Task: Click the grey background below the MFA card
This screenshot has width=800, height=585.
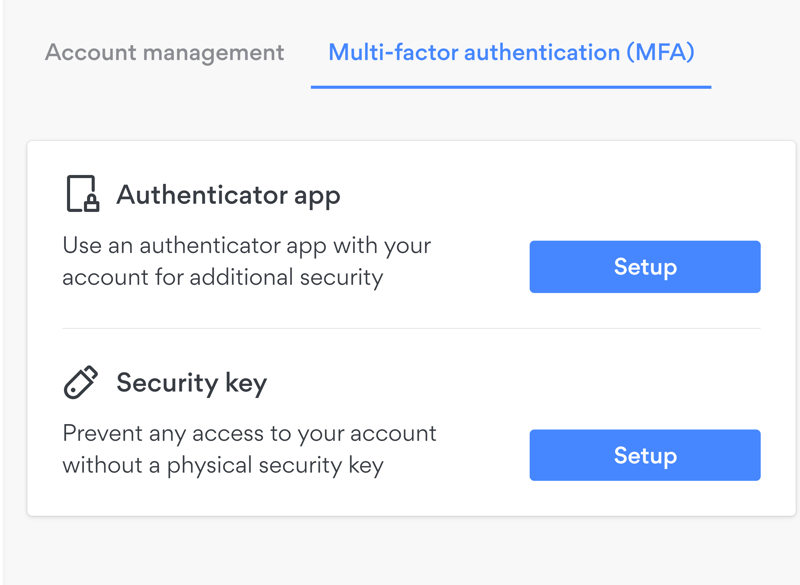Action: tap(400, 552)
